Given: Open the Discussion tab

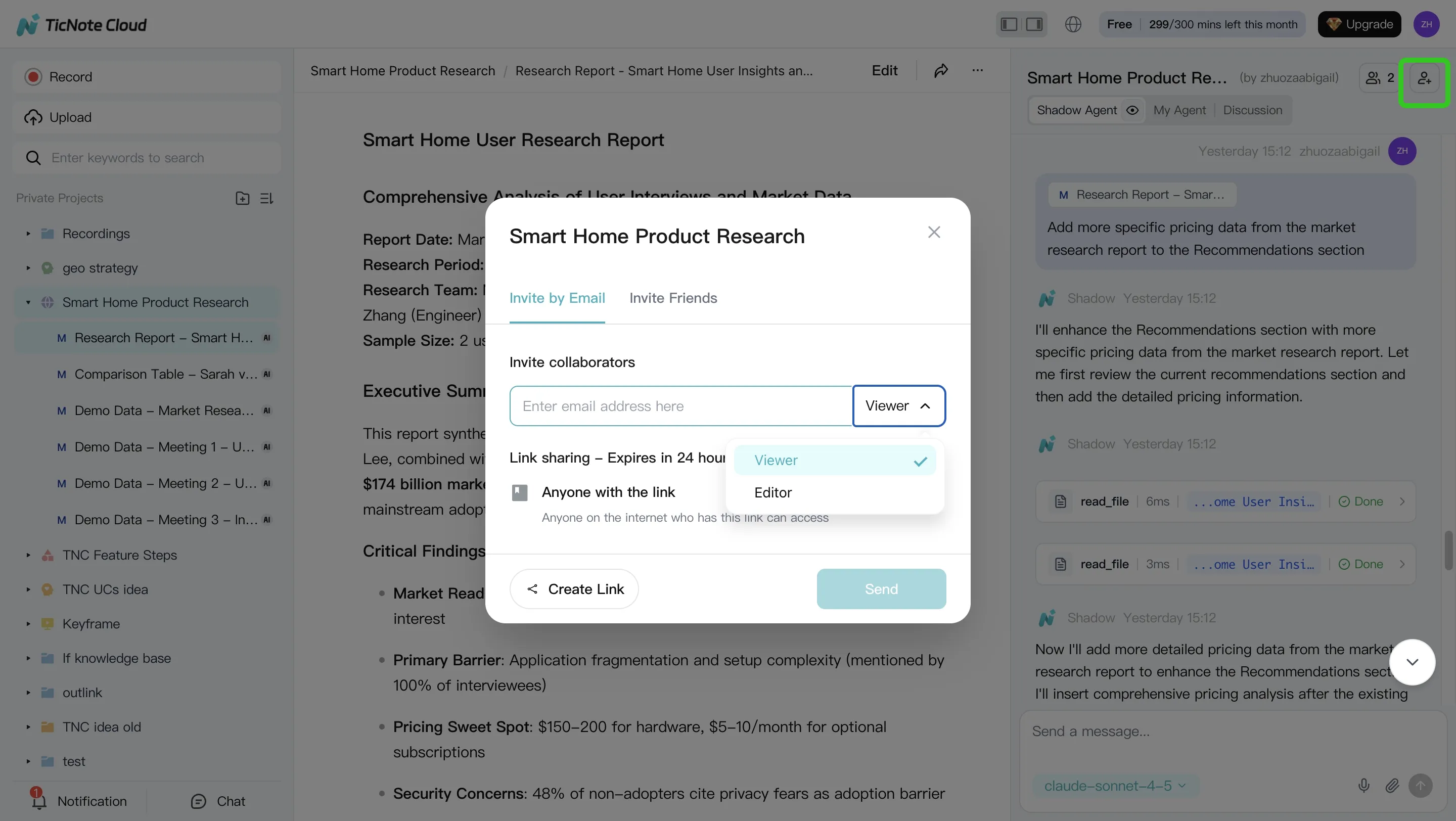Looking at the screenshot, I should [x=1253, y=110].
